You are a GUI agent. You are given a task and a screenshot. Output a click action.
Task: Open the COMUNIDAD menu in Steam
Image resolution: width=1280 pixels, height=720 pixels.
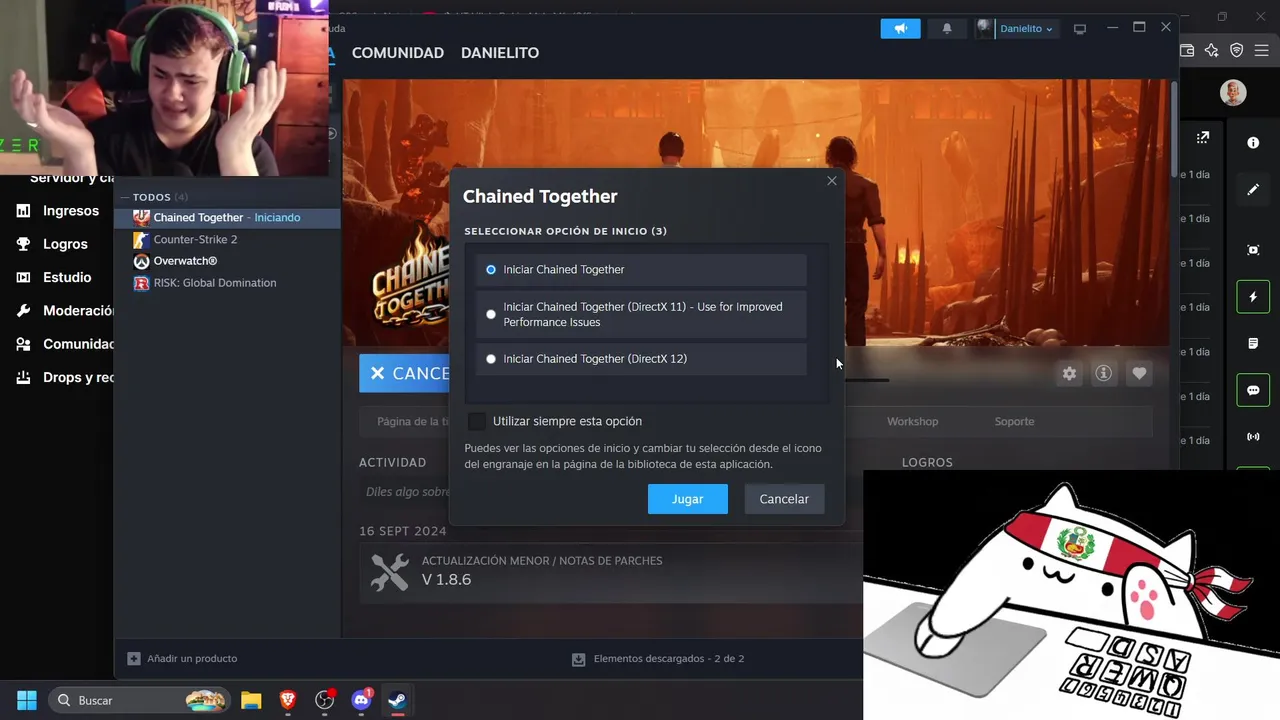pos(398,53)
